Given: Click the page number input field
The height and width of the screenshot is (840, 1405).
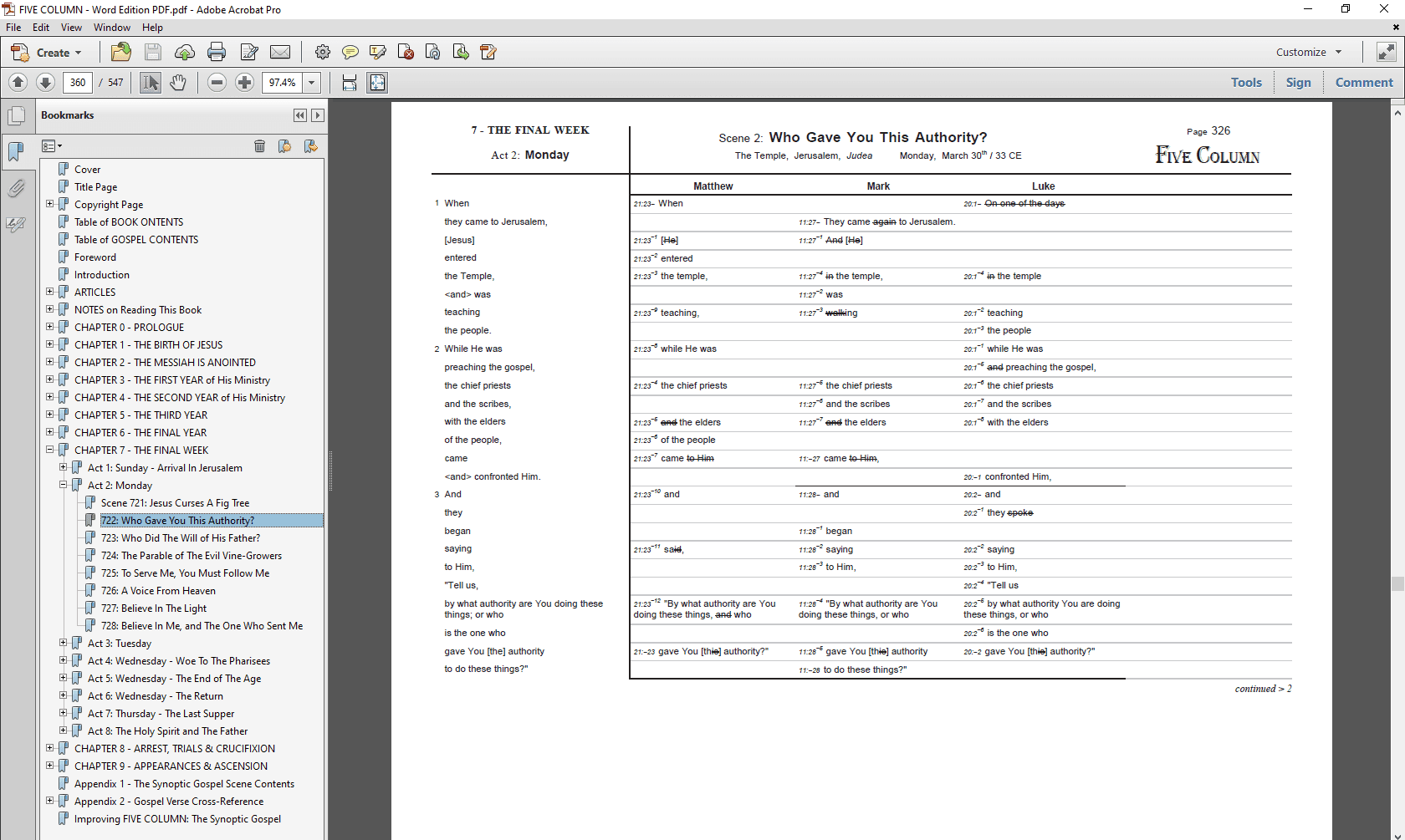Looking at the screenshot, I should (x=78, y=82).
